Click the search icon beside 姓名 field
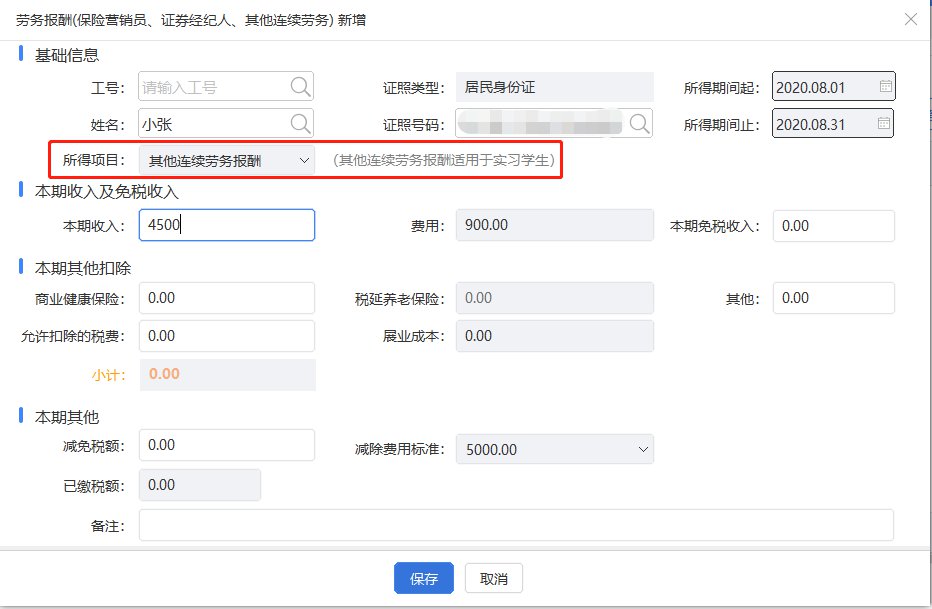Screen dimensions: 932x609 coord(301,123)
